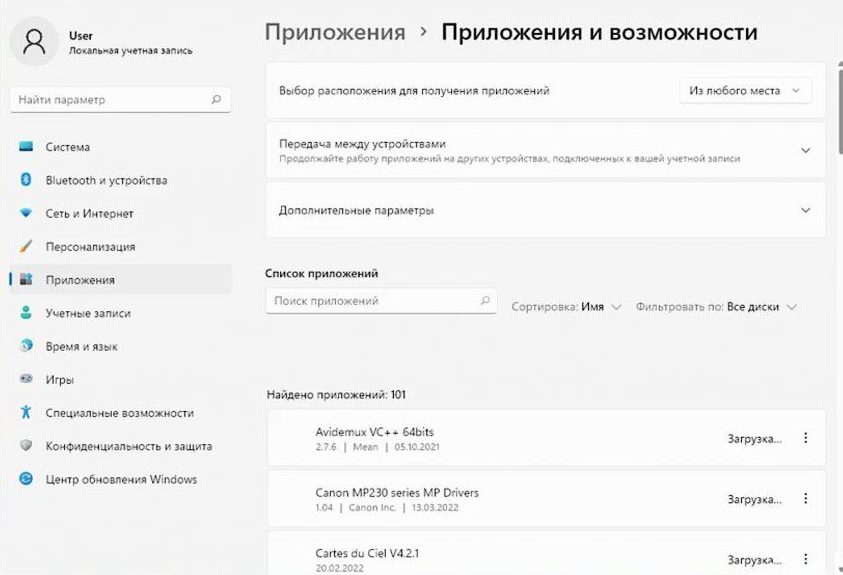
Task: Open the 'Из любого места' location dropdown
Action: [745, 91]
